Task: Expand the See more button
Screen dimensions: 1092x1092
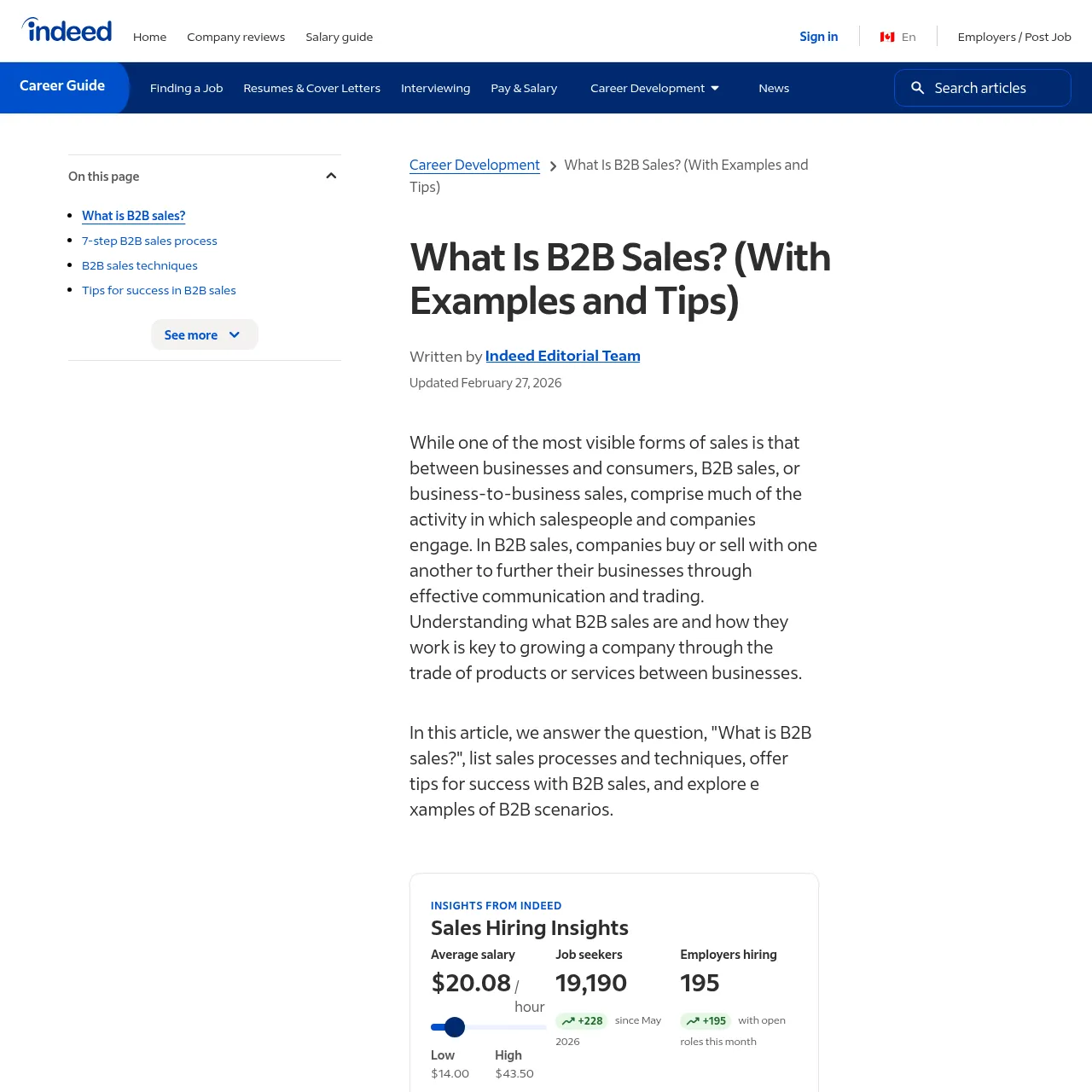Action: click(205, 334)
